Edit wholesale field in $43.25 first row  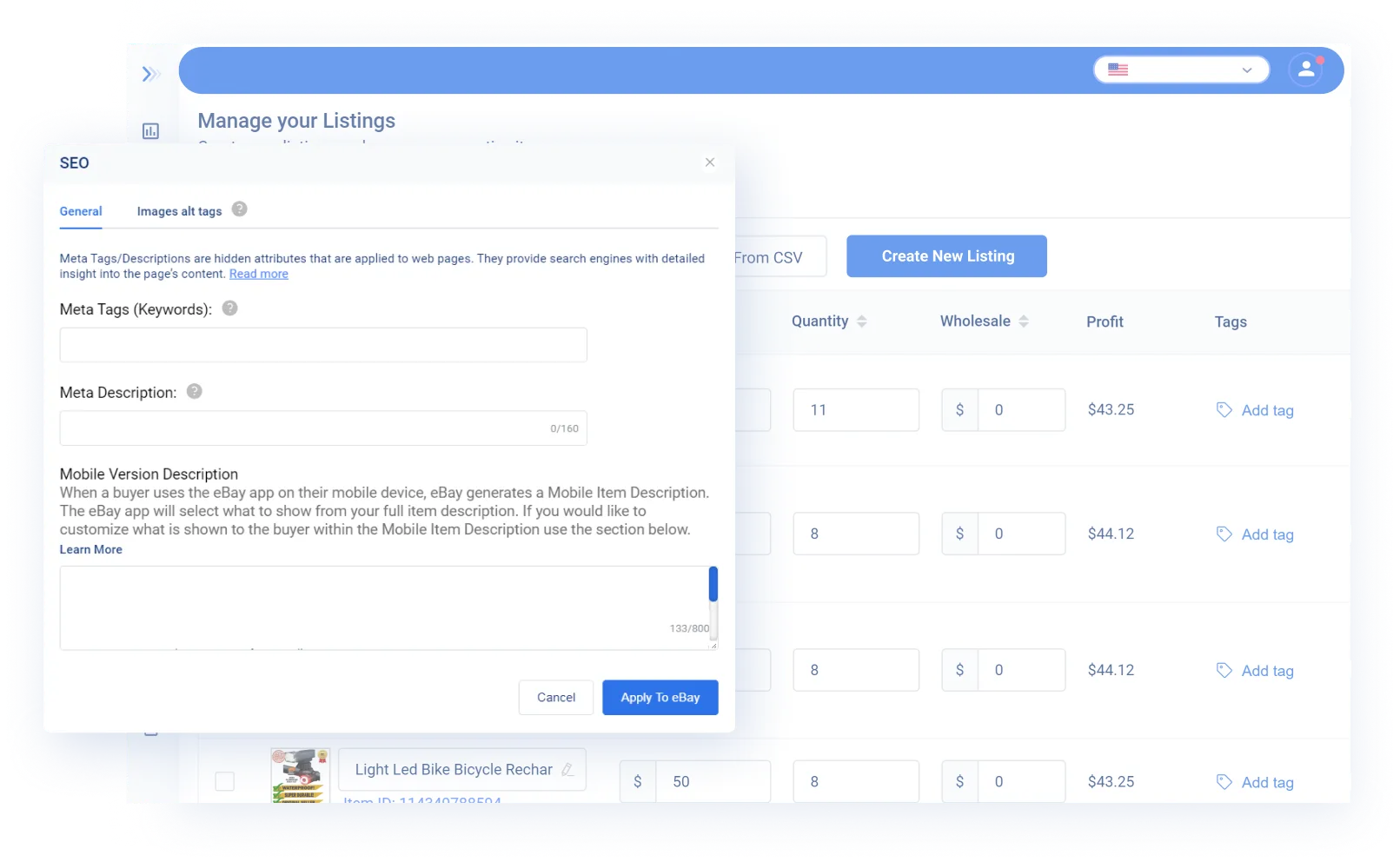point(1021,410)
